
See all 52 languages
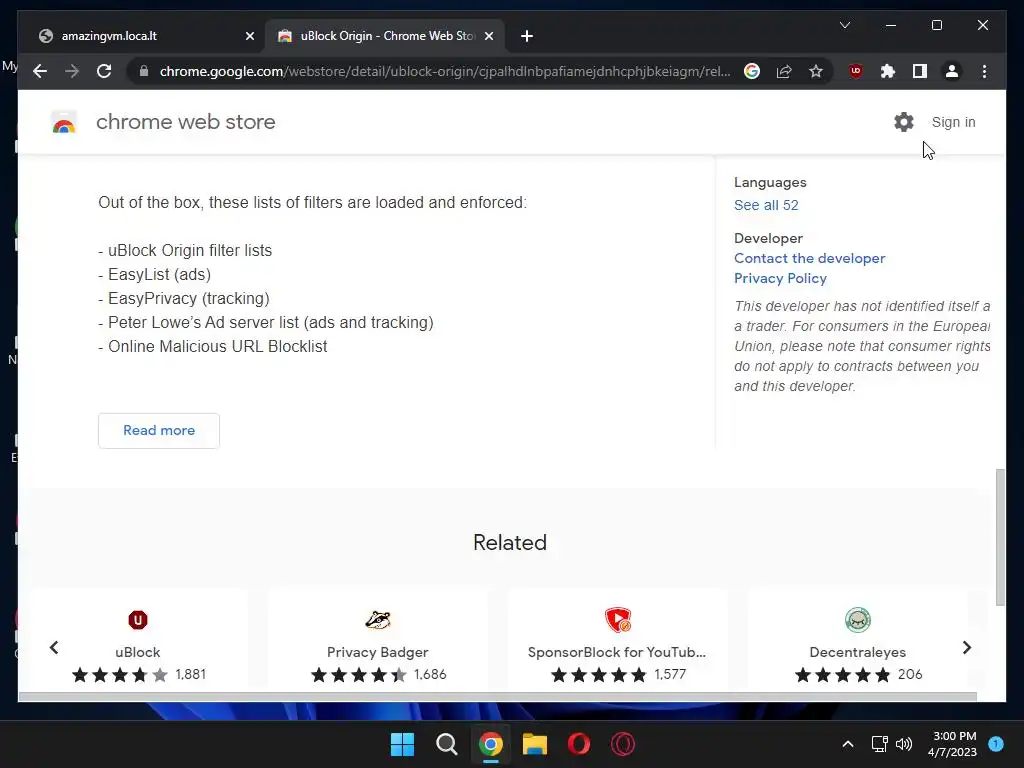click(x=766, y=205)
